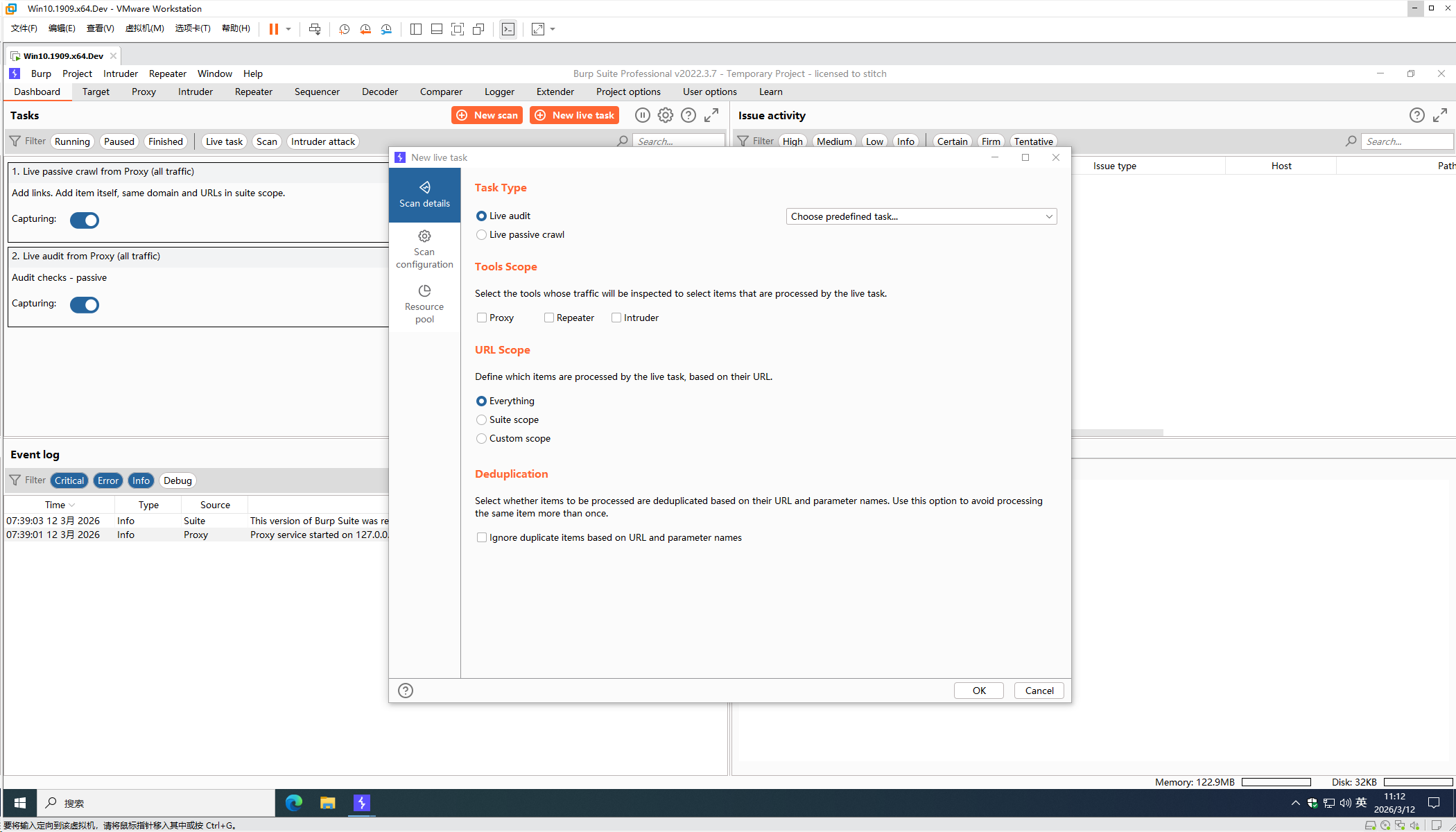Click the VMware suspend (pause) toolbar icon
Screen dimensions: 1456x832
pyautogui.click(x=274, y=29)
